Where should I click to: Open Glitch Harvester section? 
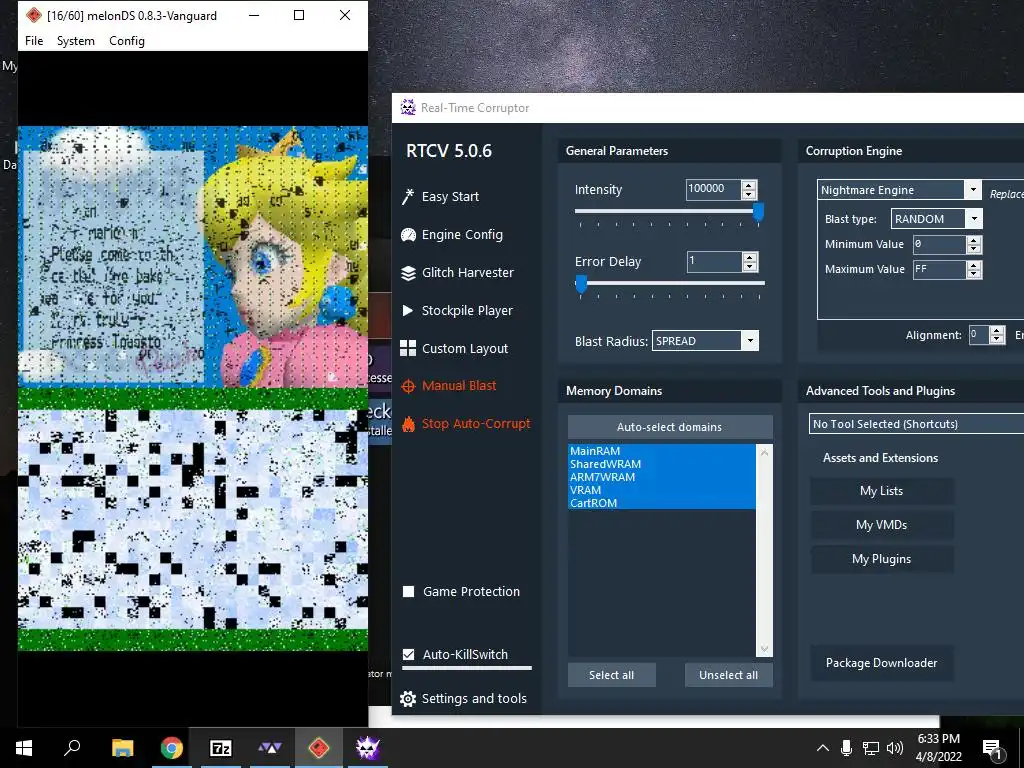(468, 273)
